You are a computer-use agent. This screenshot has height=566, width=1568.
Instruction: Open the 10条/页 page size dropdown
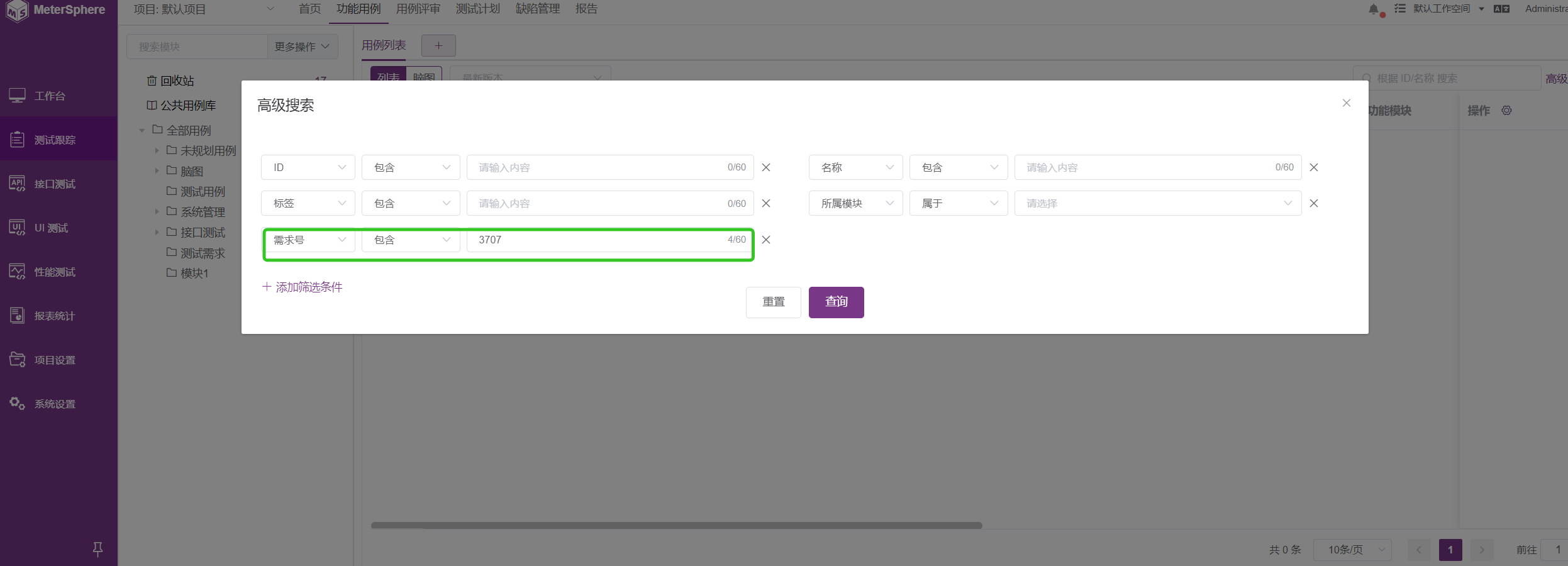[1352, 550]
